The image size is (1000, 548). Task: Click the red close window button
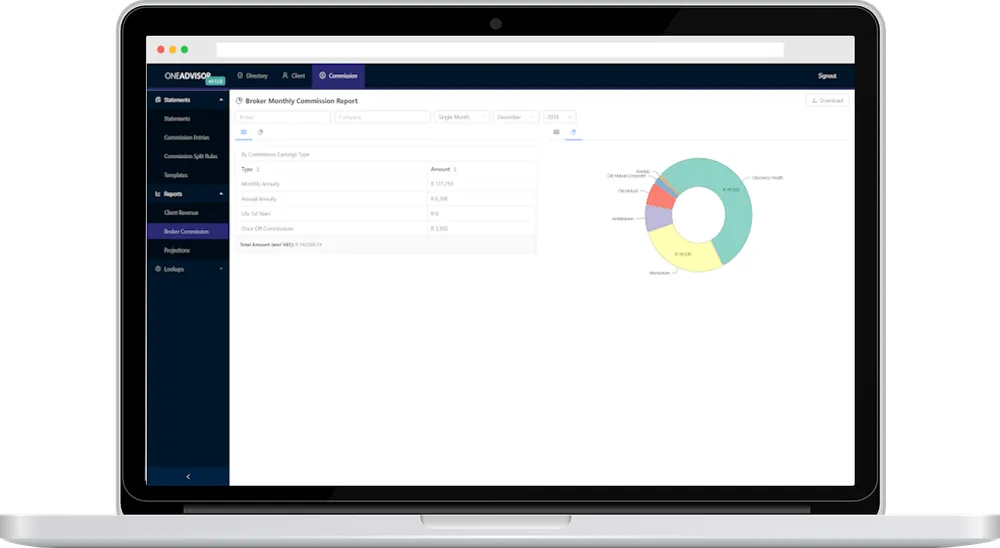(161, 50)
